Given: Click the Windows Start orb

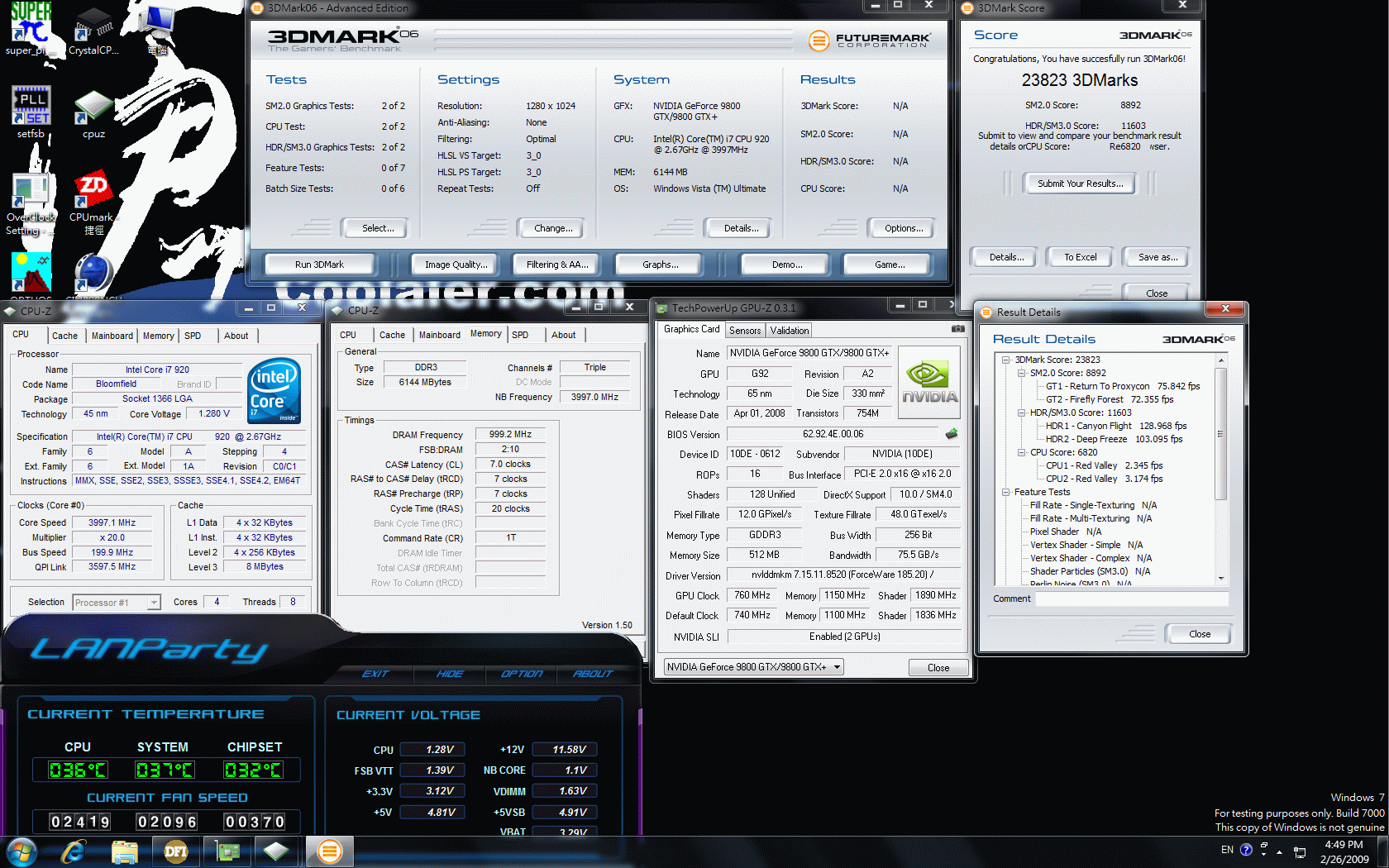Looking at the screenshot, I should [x=21, y=851].
